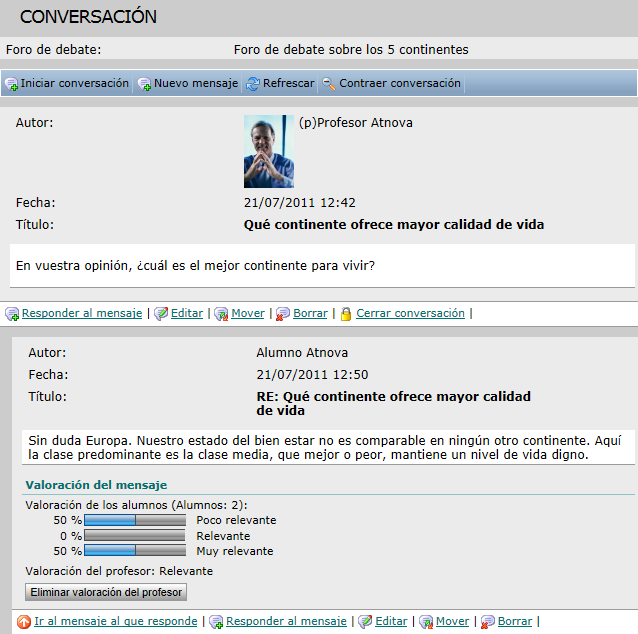
Task: Click the Valoración del profesor: Relevante text
Action: tap(119, 571)
